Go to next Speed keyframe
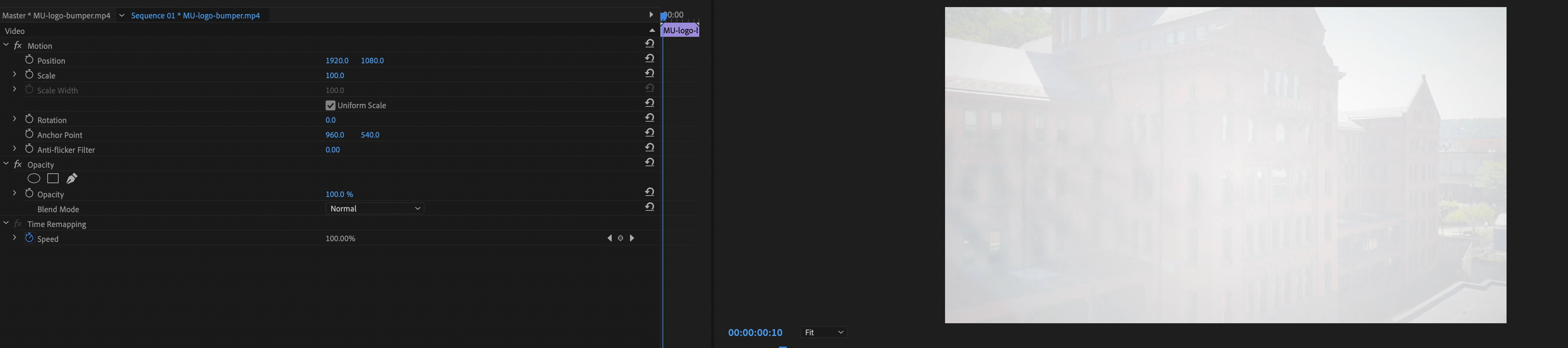 click(632, 238)
